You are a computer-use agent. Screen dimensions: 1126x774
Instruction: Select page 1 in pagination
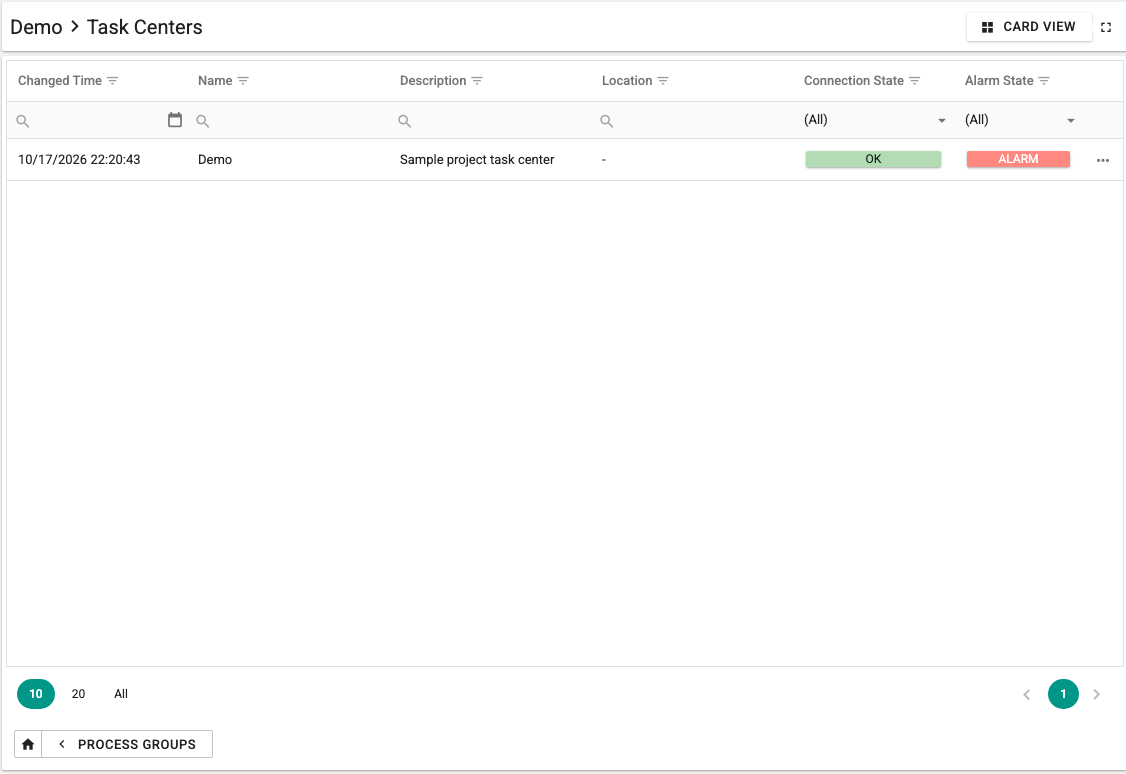[1063, 694]
